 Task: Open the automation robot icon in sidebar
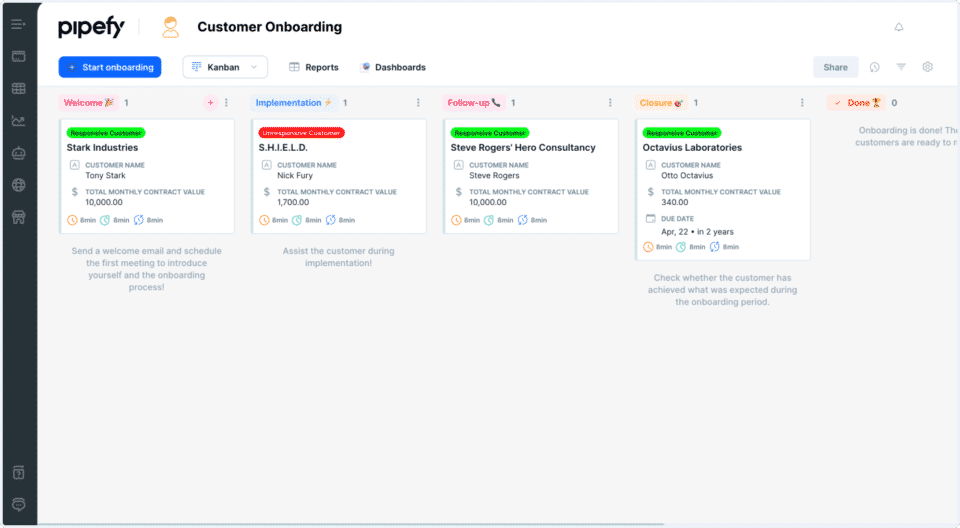18,153
